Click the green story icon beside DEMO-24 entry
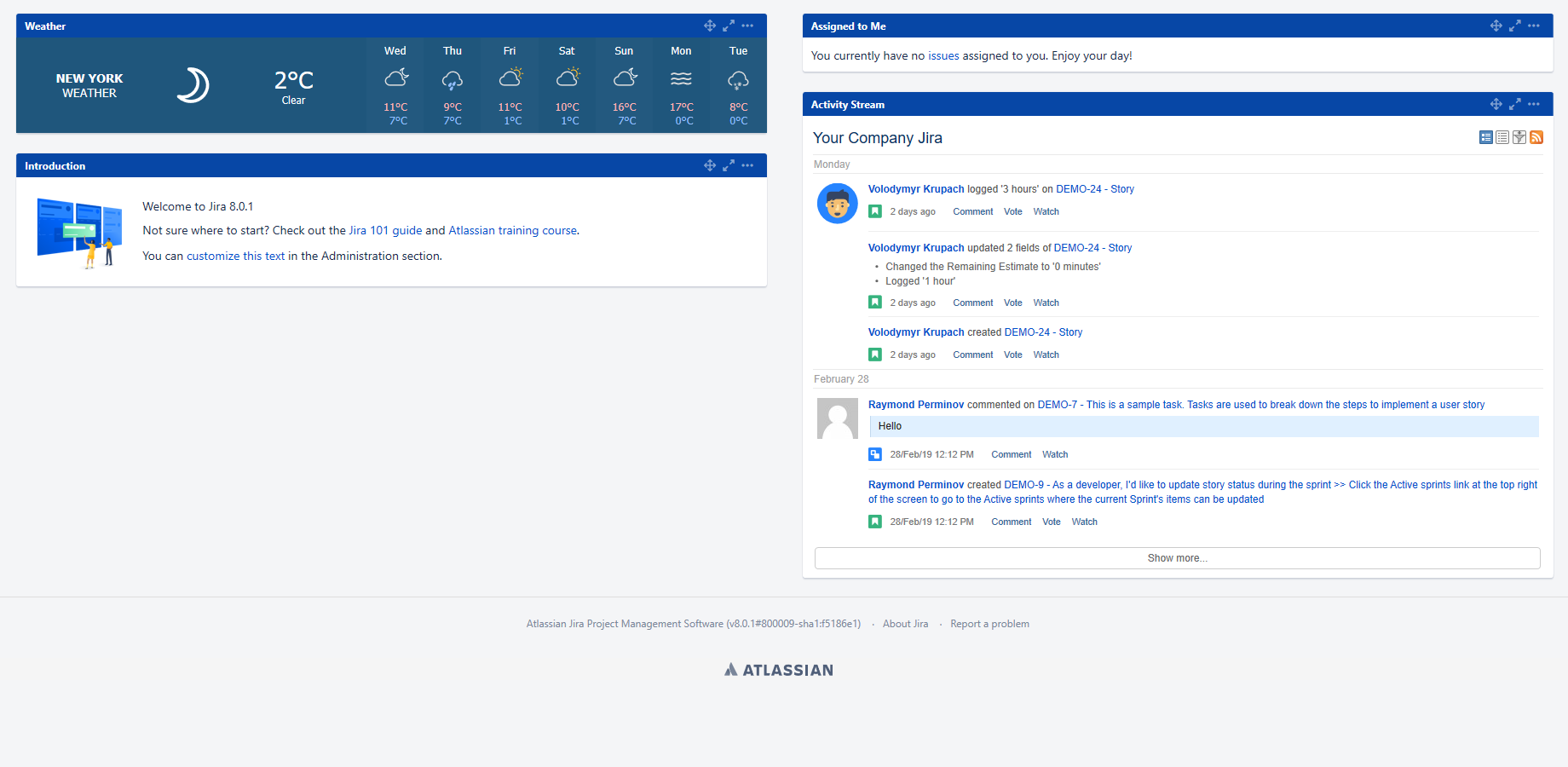 (874, 211)
